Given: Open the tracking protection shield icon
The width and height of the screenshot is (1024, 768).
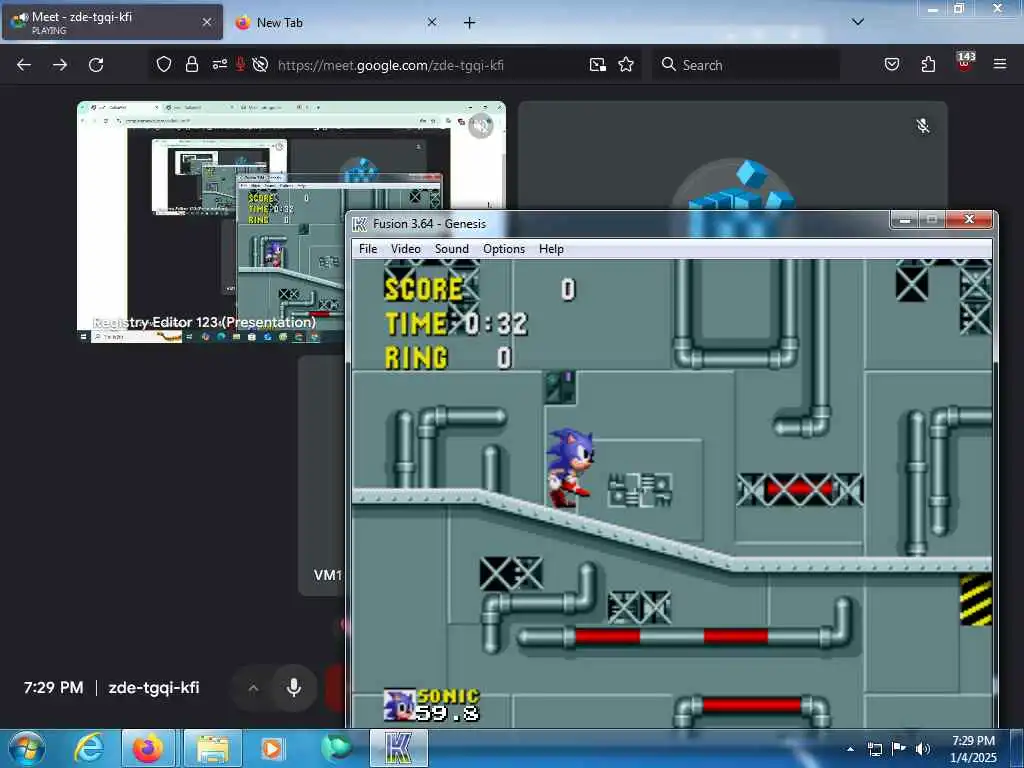Looking at the screenshot, I should click(164, 64).
